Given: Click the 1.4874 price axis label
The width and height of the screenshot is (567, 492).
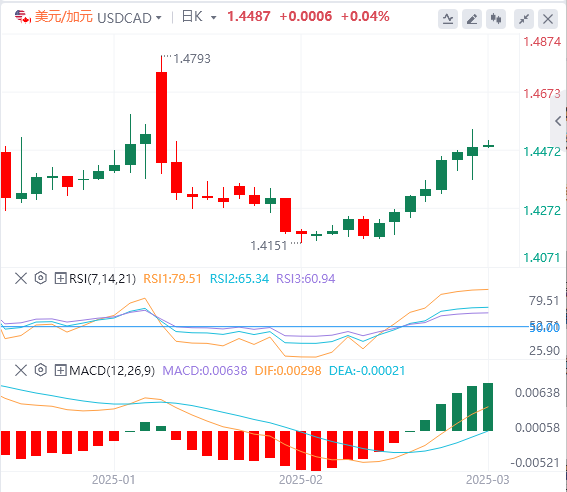Looking at the screenshot, I should (542, 42).
